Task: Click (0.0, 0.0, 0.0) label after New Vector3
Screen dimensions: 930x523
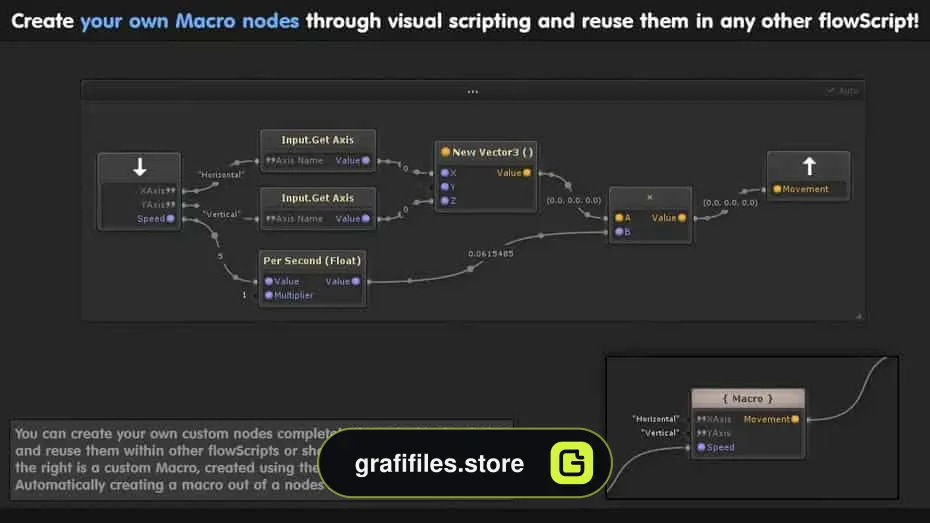Action: point(574,200)
